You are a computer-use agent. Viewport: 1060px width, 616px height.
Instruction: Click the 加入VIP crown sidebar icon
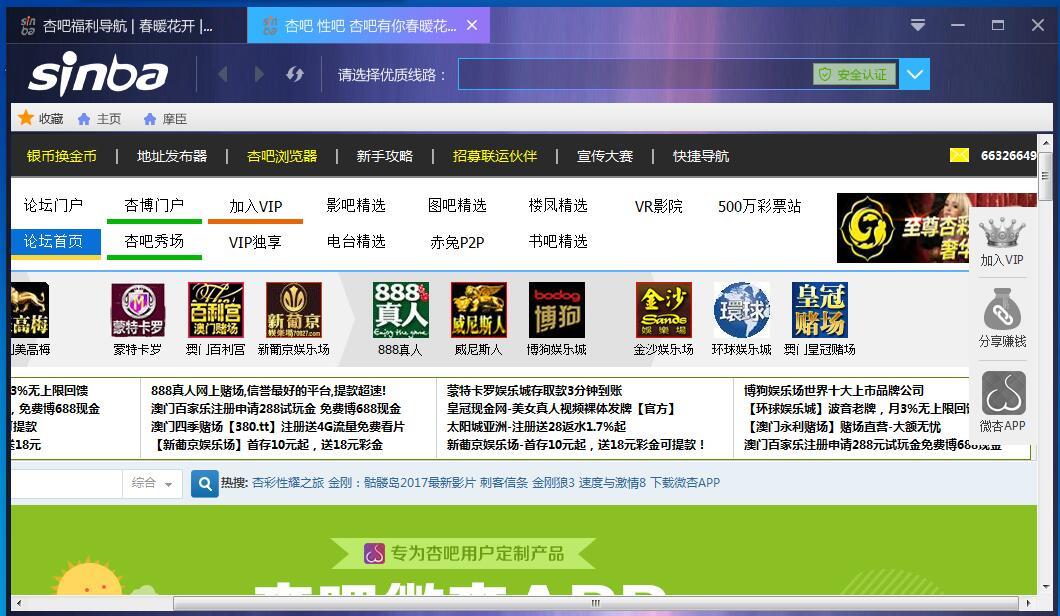[1002, 241]
